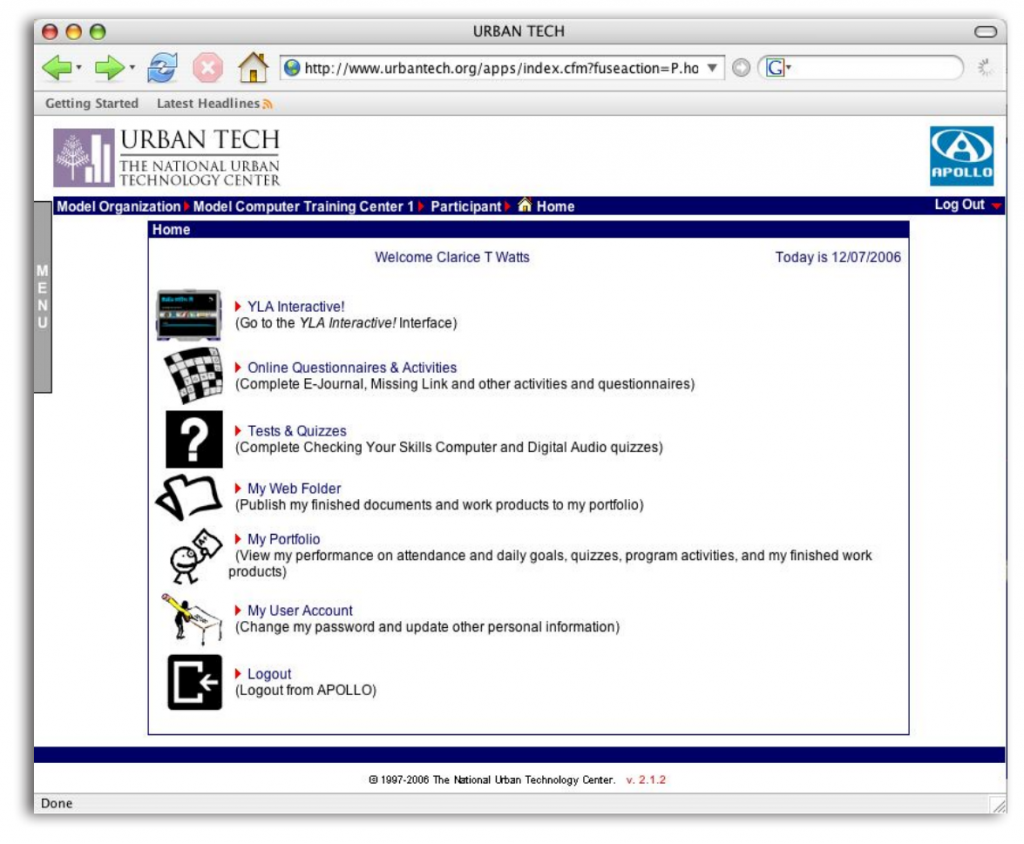Select the Participant breadcrumb item

466,206
